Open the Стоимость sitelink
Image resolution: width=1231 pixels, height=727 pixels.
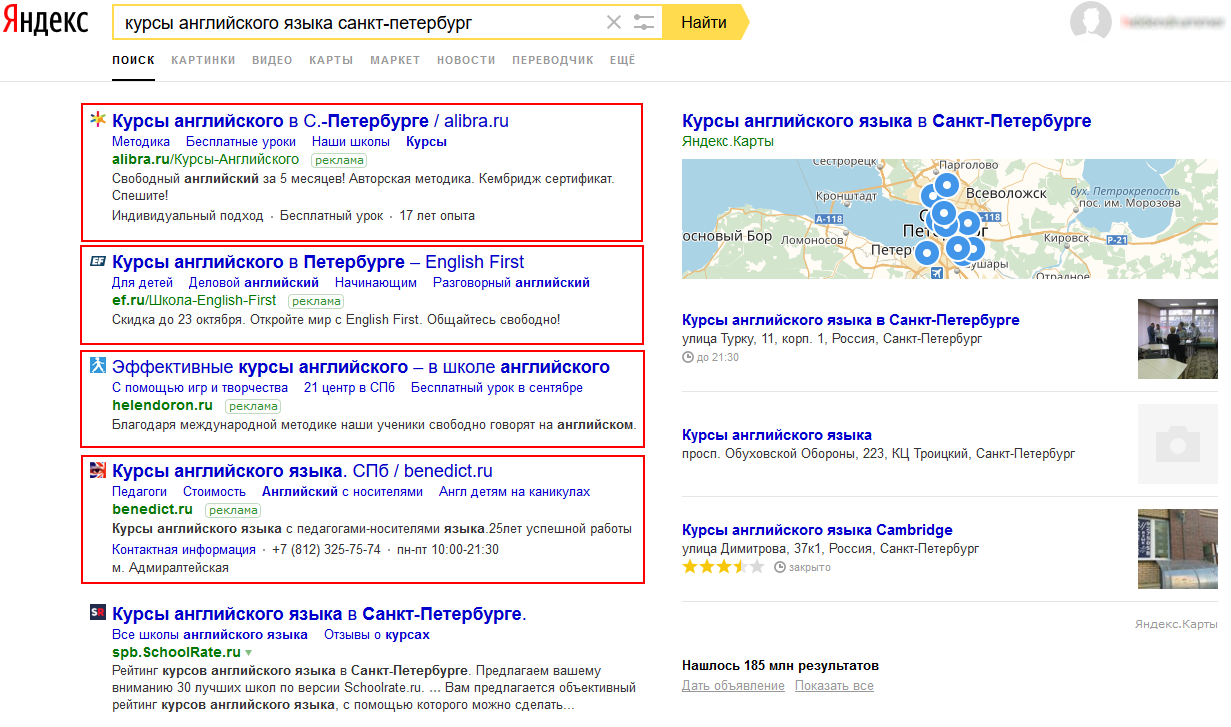click(x=214, y=492)
